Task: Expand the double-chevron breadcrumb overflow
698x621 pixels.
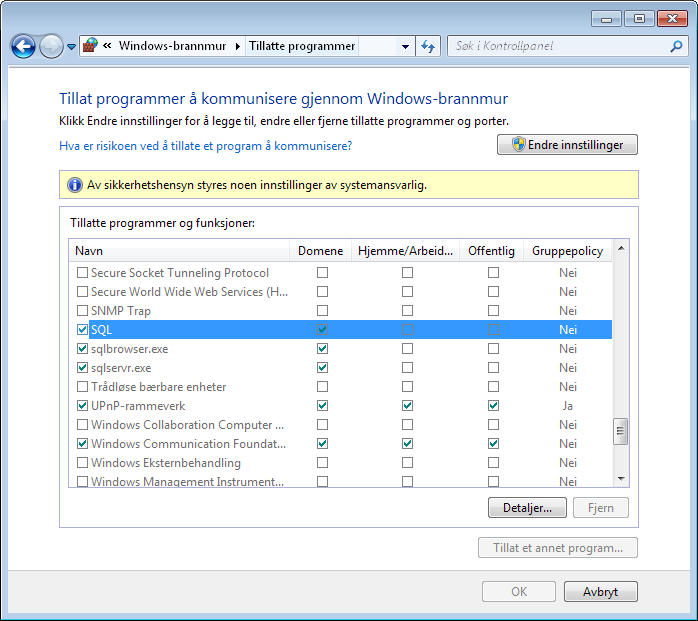Action: tap(107, 45)
